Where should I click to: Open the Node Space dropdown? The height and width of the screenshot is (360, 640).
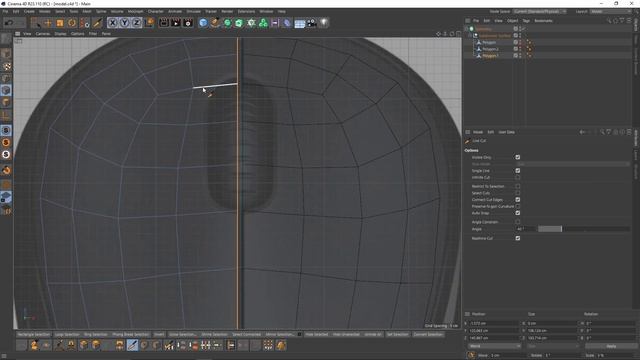(540, 11)
